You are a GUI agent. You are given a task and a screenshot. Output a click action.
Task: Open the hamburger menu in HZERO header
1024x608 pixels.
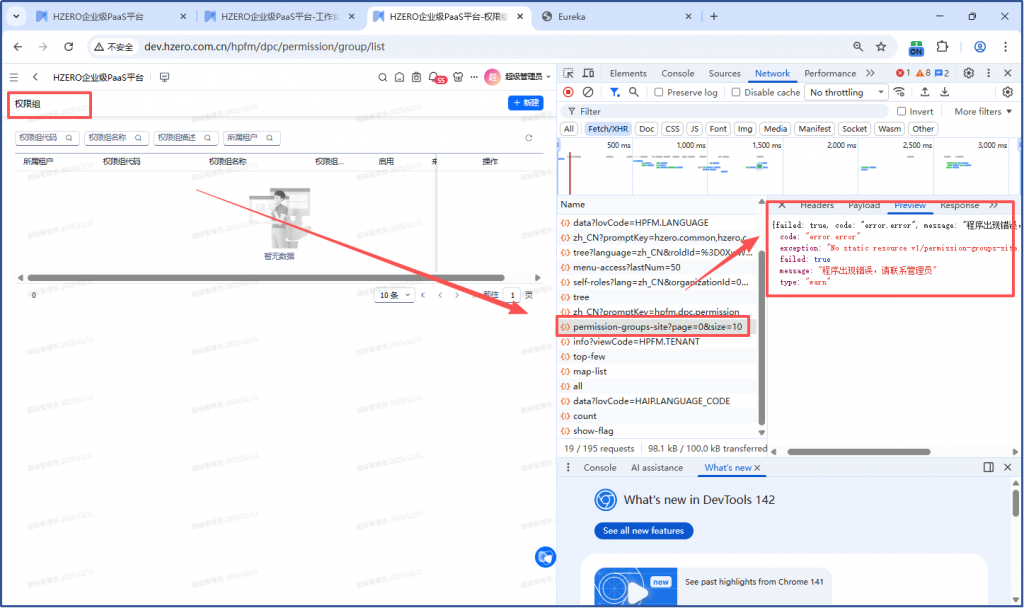tap(14, 77)
